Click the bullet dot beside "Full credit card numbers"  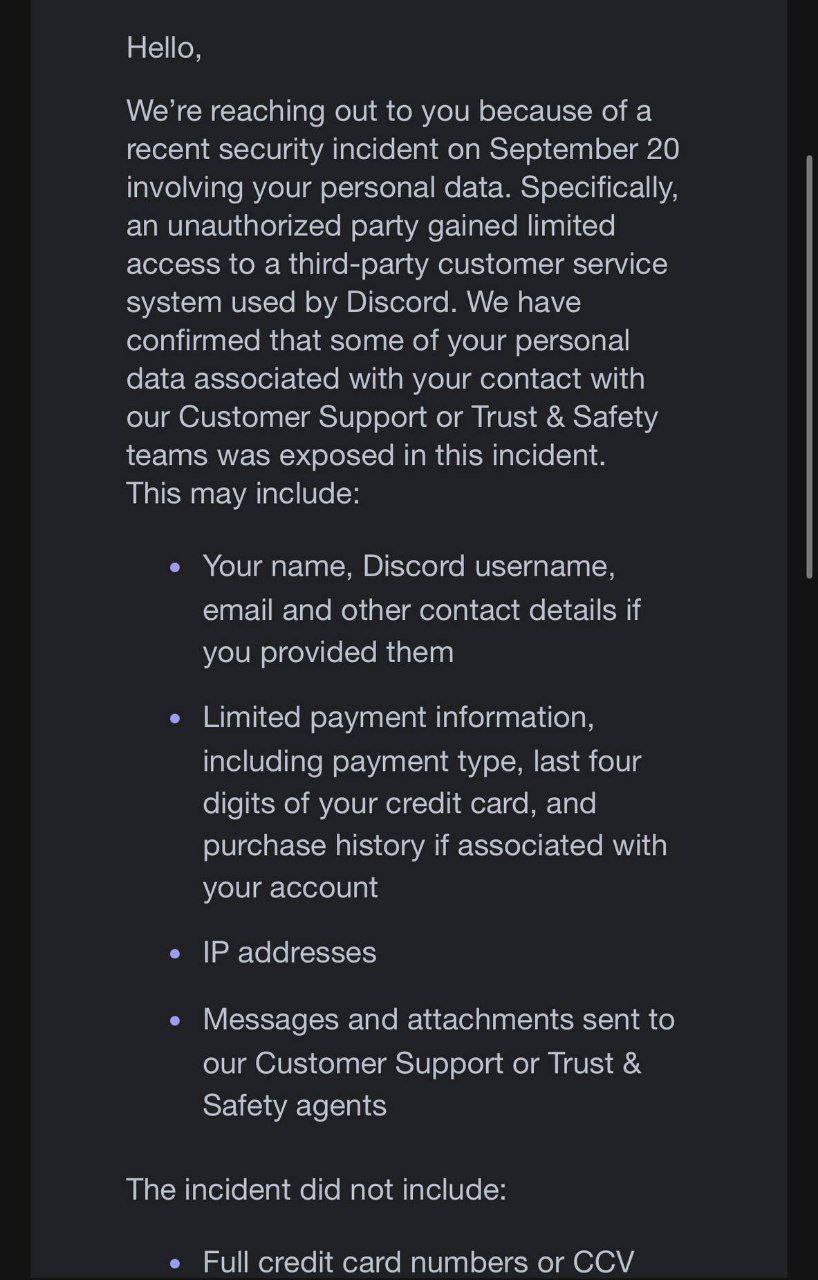(x=176, y=1263)
